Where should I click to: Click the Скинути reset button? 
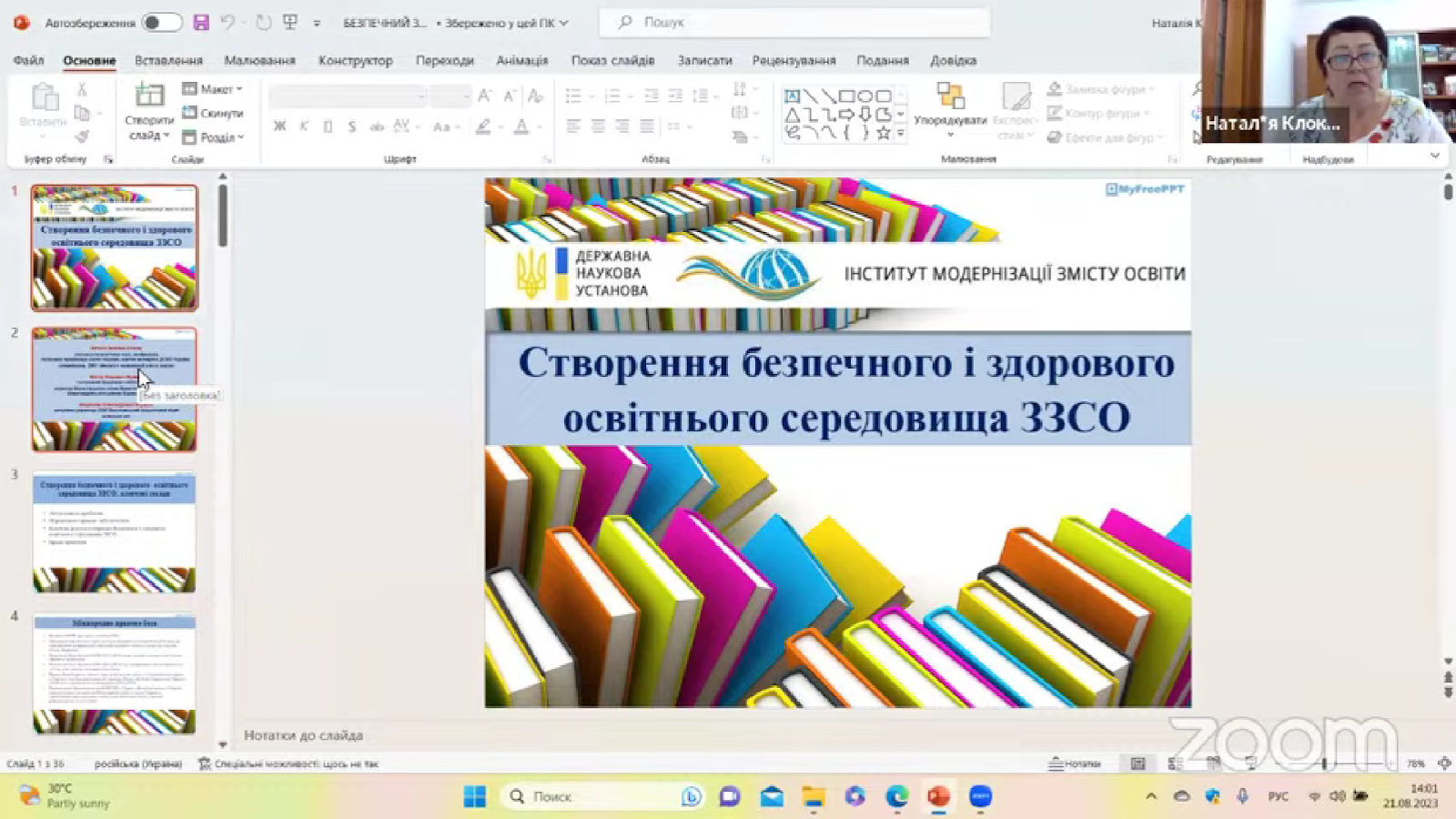click(214, 113)
